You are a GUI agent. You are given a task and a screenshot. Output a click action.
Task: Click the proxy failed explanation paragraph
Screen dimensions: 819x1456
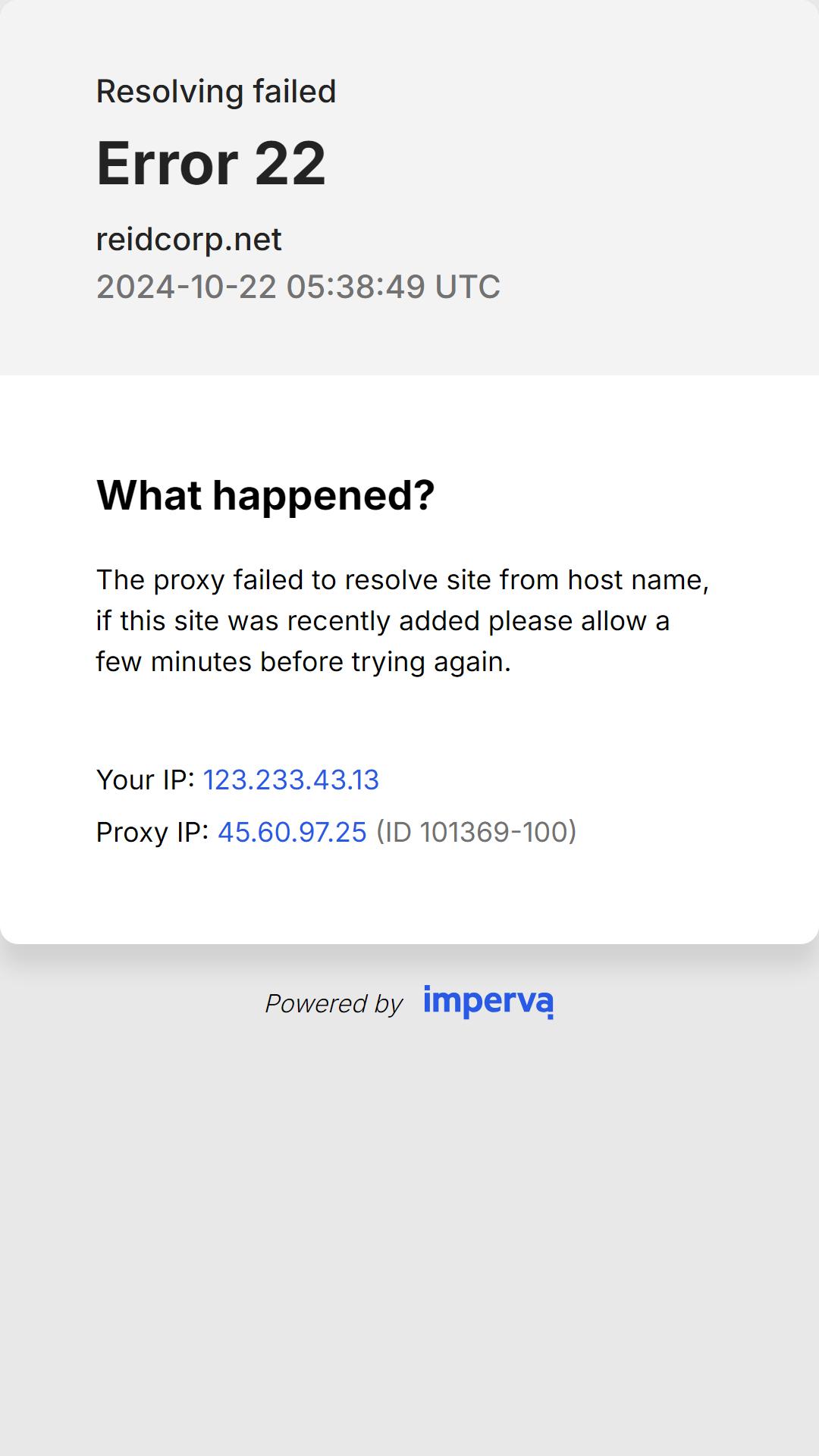[x=403, y=620]
